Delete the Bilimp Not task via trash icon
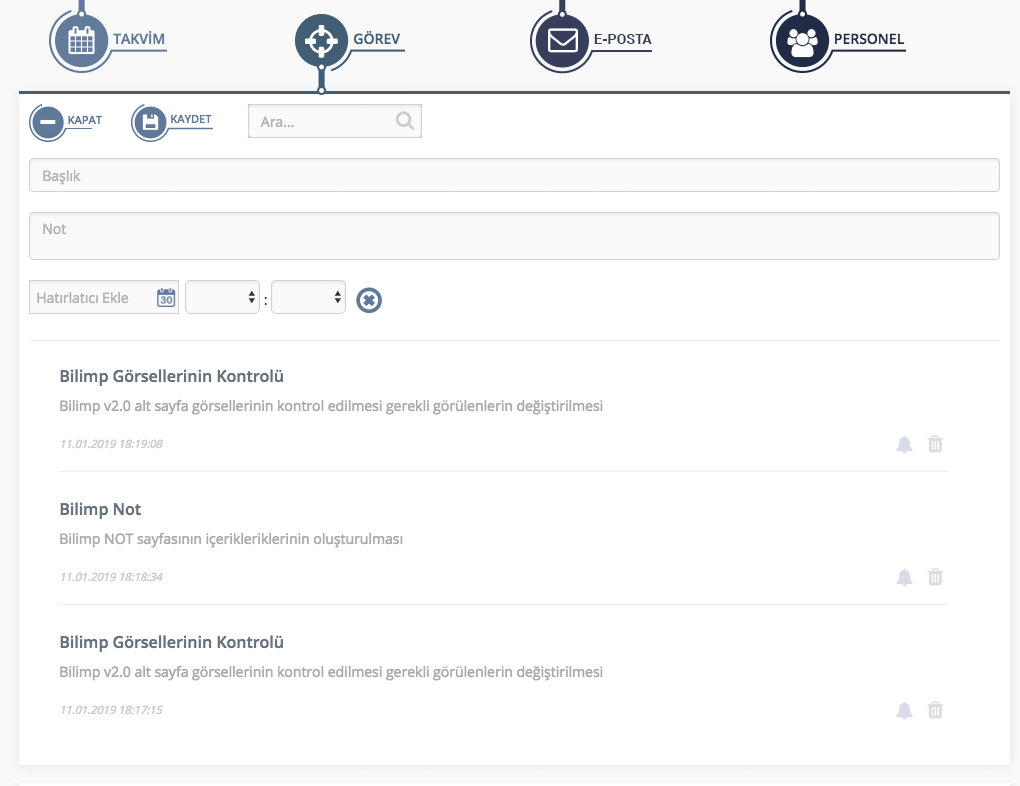 935,577
